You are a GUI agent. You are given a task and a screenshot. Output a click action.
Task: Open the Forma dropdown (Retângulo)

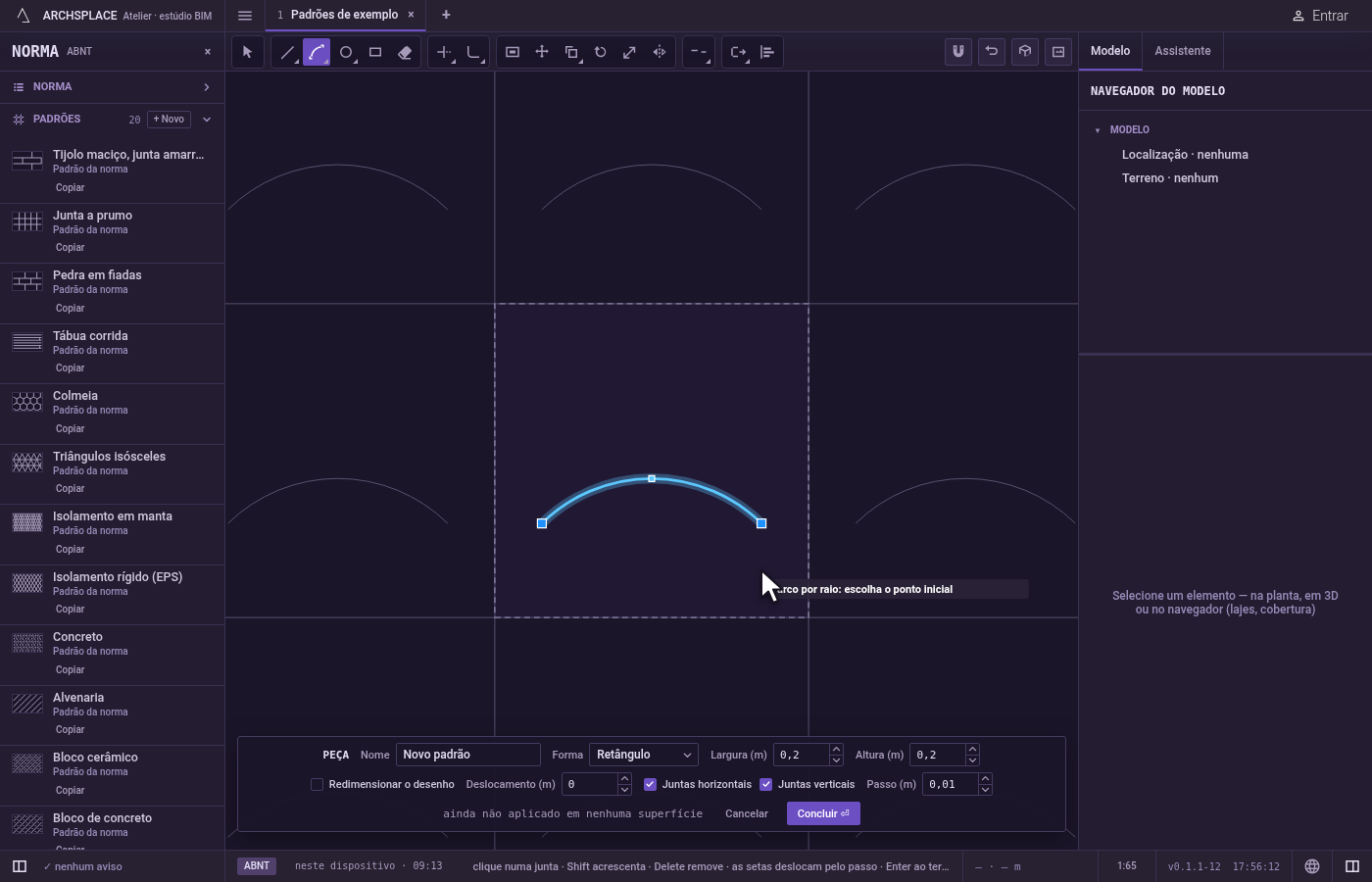coord(644,755)
